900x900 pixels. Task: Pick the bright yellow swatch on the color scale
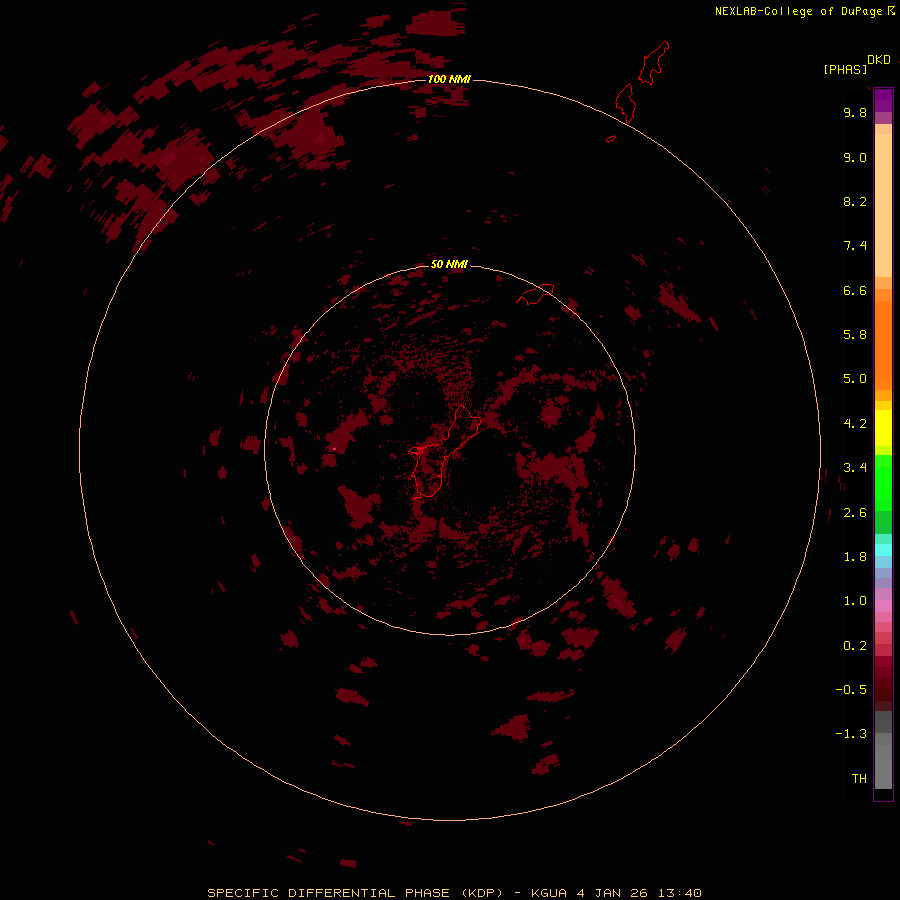(883, 428)
